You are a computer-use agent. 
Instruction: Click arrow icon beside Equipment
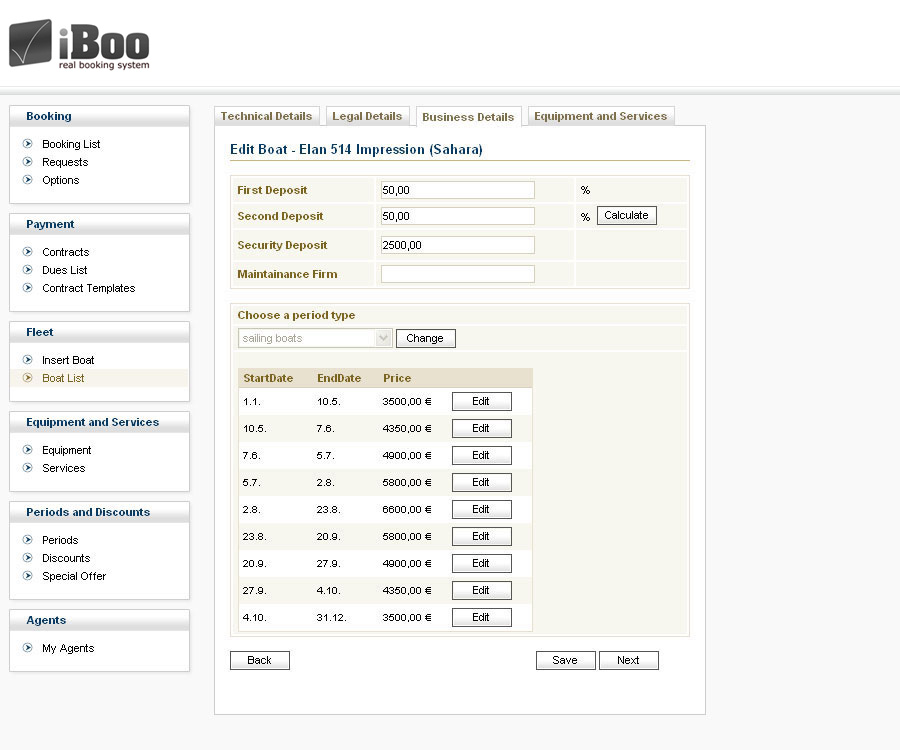pos(28,450)
